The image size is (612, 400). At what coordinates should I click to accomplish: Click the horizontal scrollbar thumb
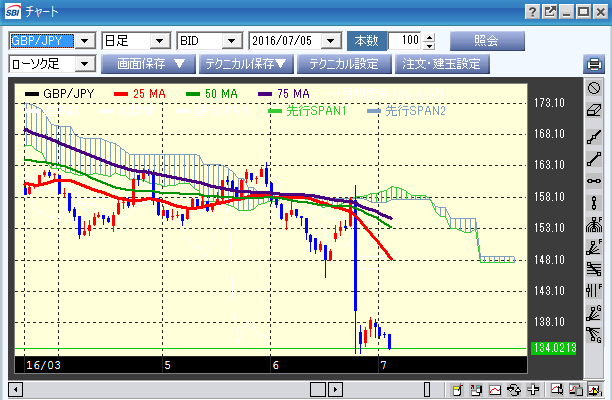coord(318,389)
